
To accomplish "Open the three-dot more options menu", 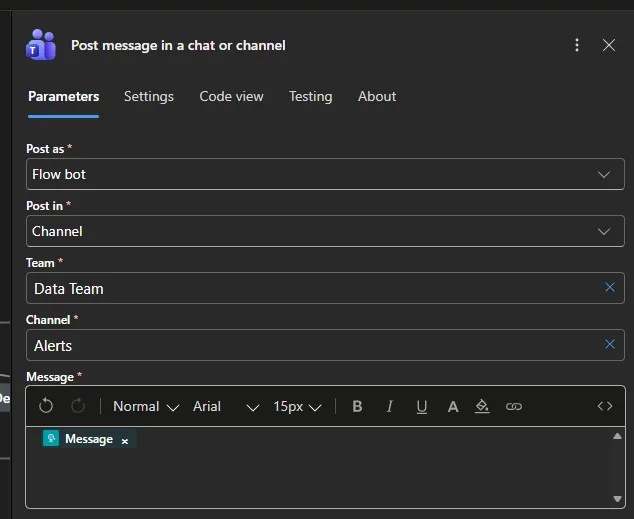I will point(577,45).
